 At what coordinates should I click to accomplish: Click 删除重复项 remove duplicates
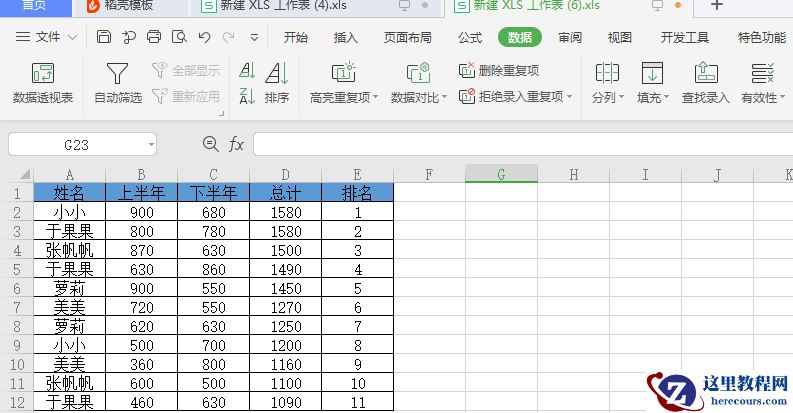point(499,70)
